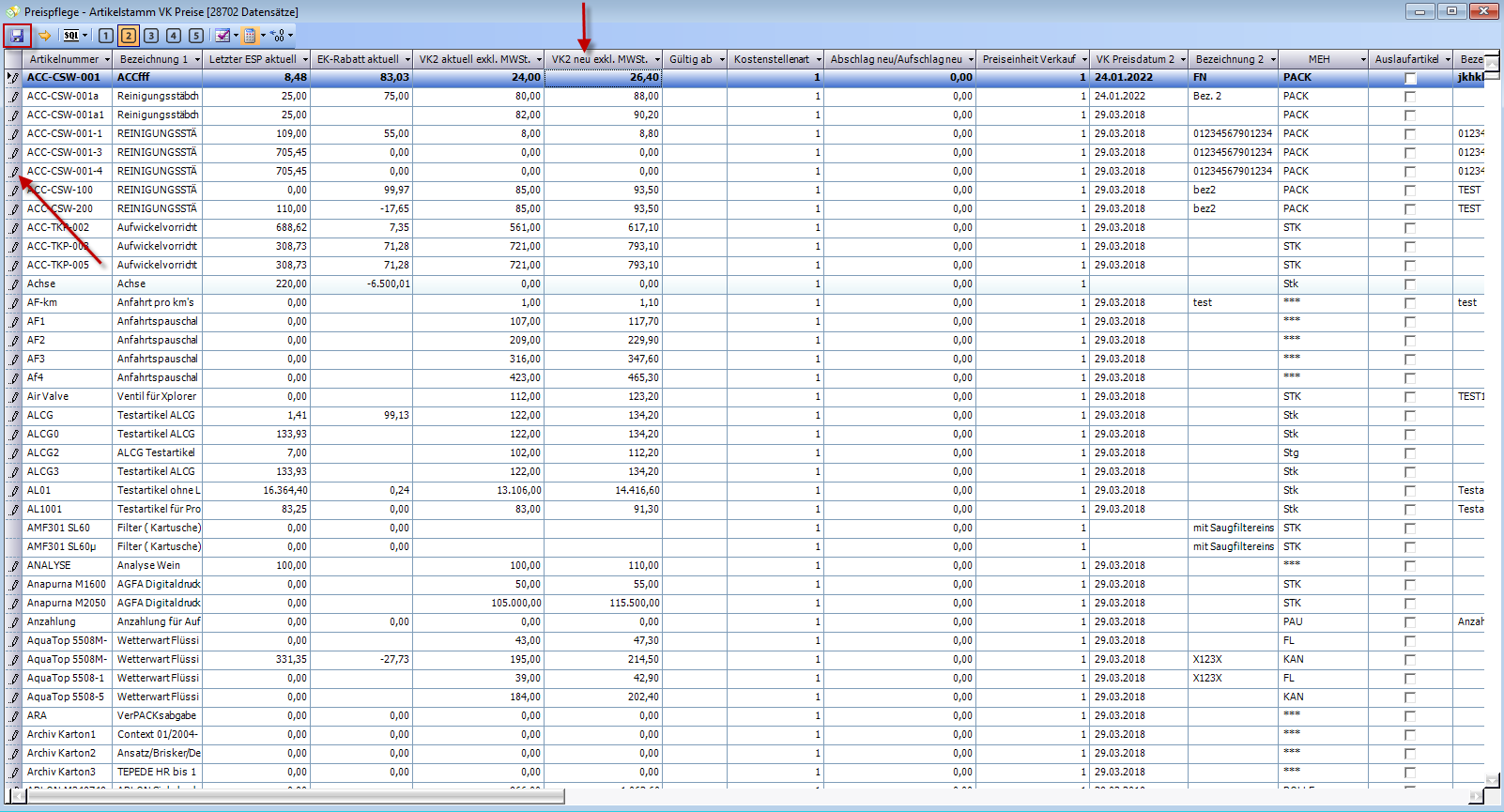This screenshot has width=1504, height=812.
Task: Sort by VK2 neu exkl. MWSt. header
Action: [x=599, y=59]
